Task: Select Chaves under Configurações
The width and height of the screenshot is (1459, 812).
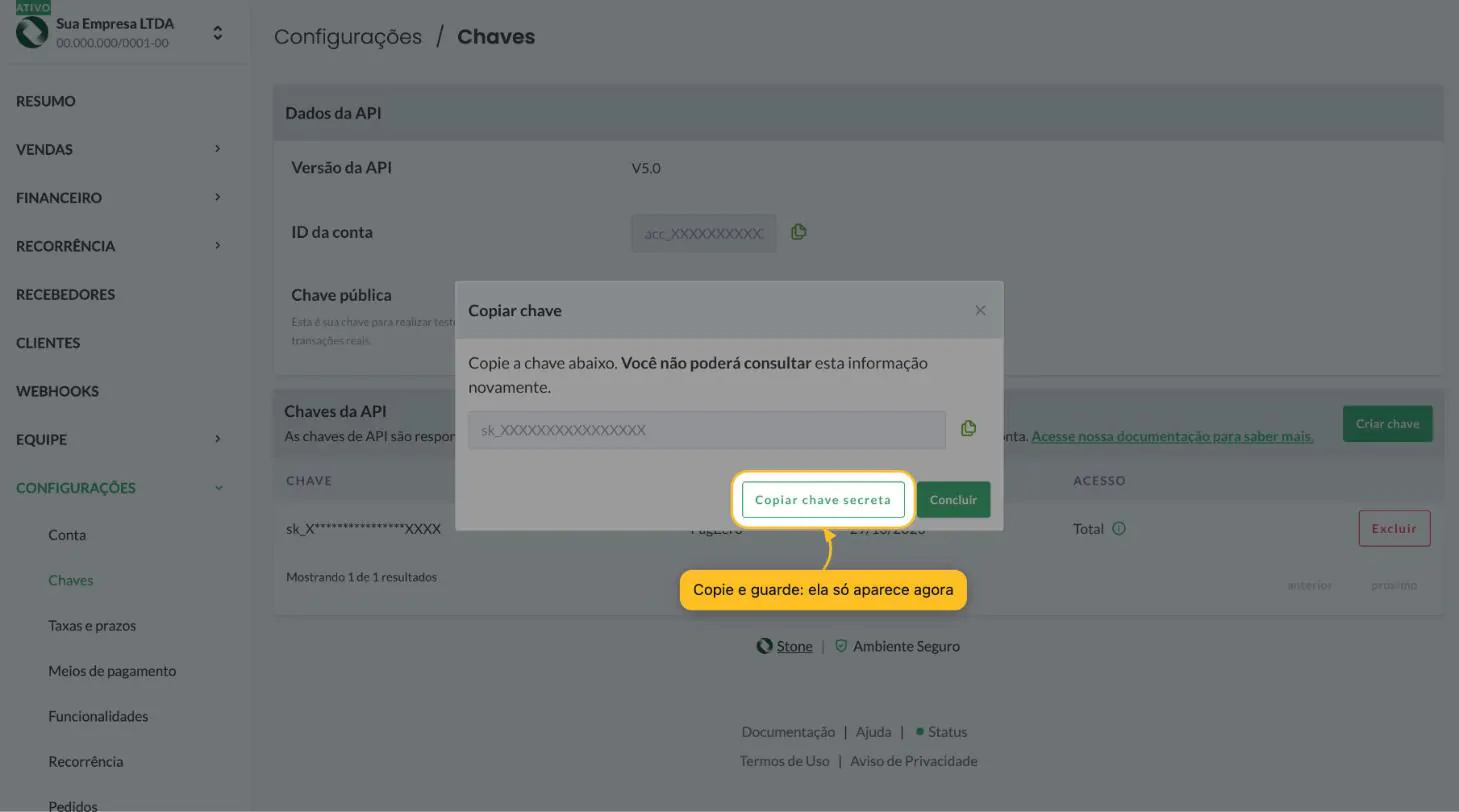Action: point(70,580)
